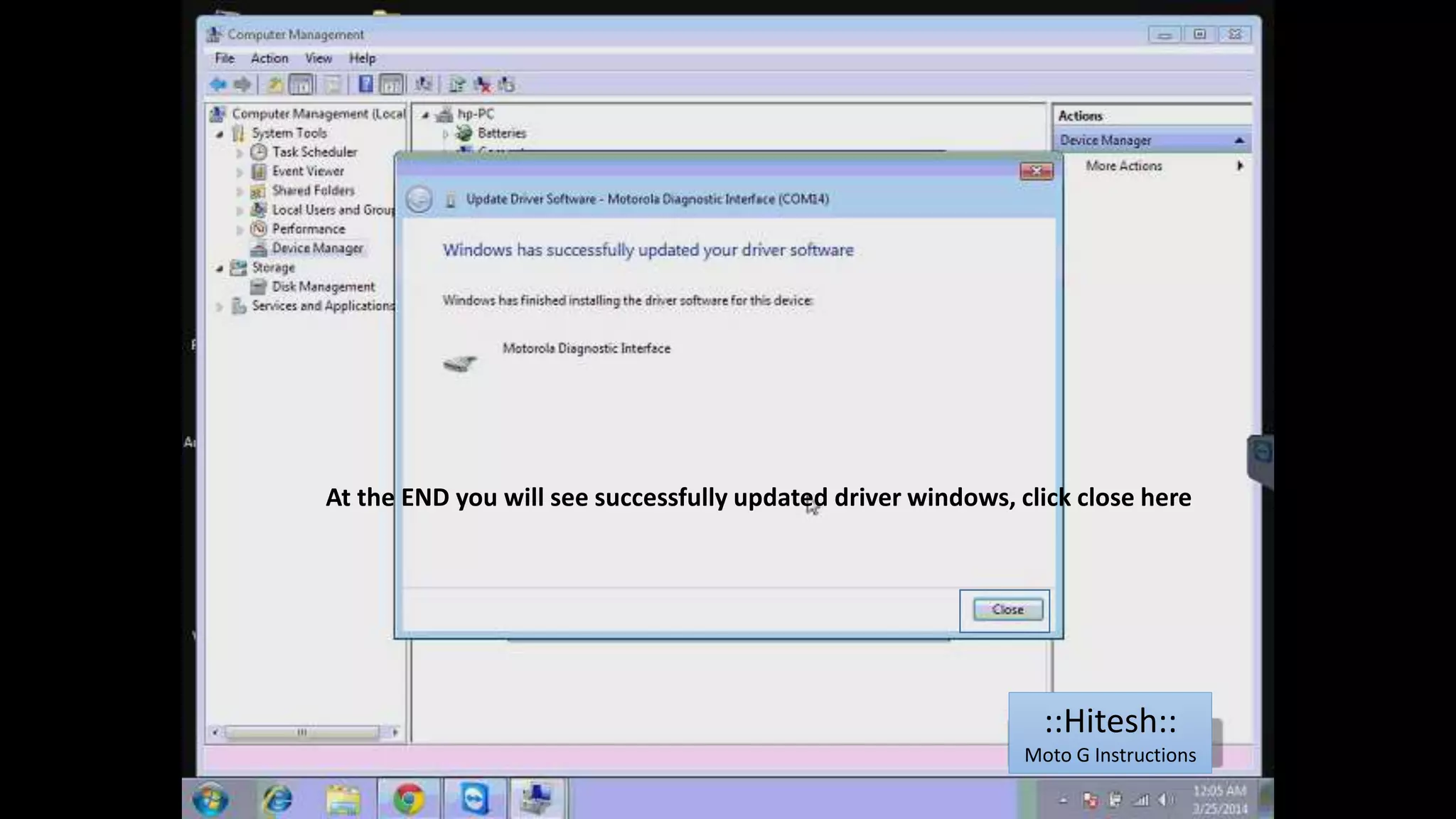Viewport: 1456px width, 819px height.
Task: Select Task Scheduler in the tree
Action: click(x=314, y=152)
